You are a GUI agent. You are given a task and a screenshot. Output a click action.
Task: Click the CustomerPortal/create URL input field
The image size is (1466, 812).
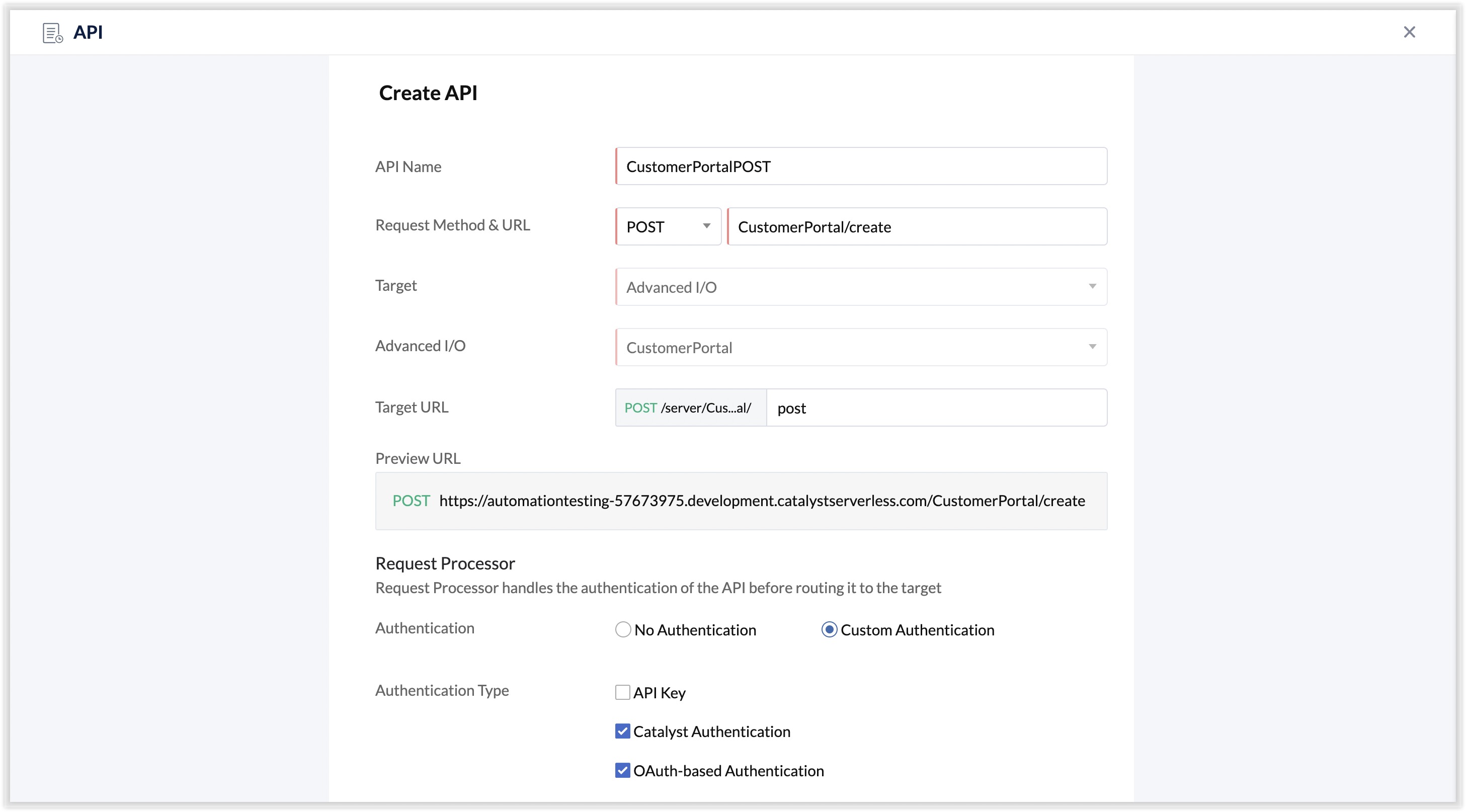918,226
